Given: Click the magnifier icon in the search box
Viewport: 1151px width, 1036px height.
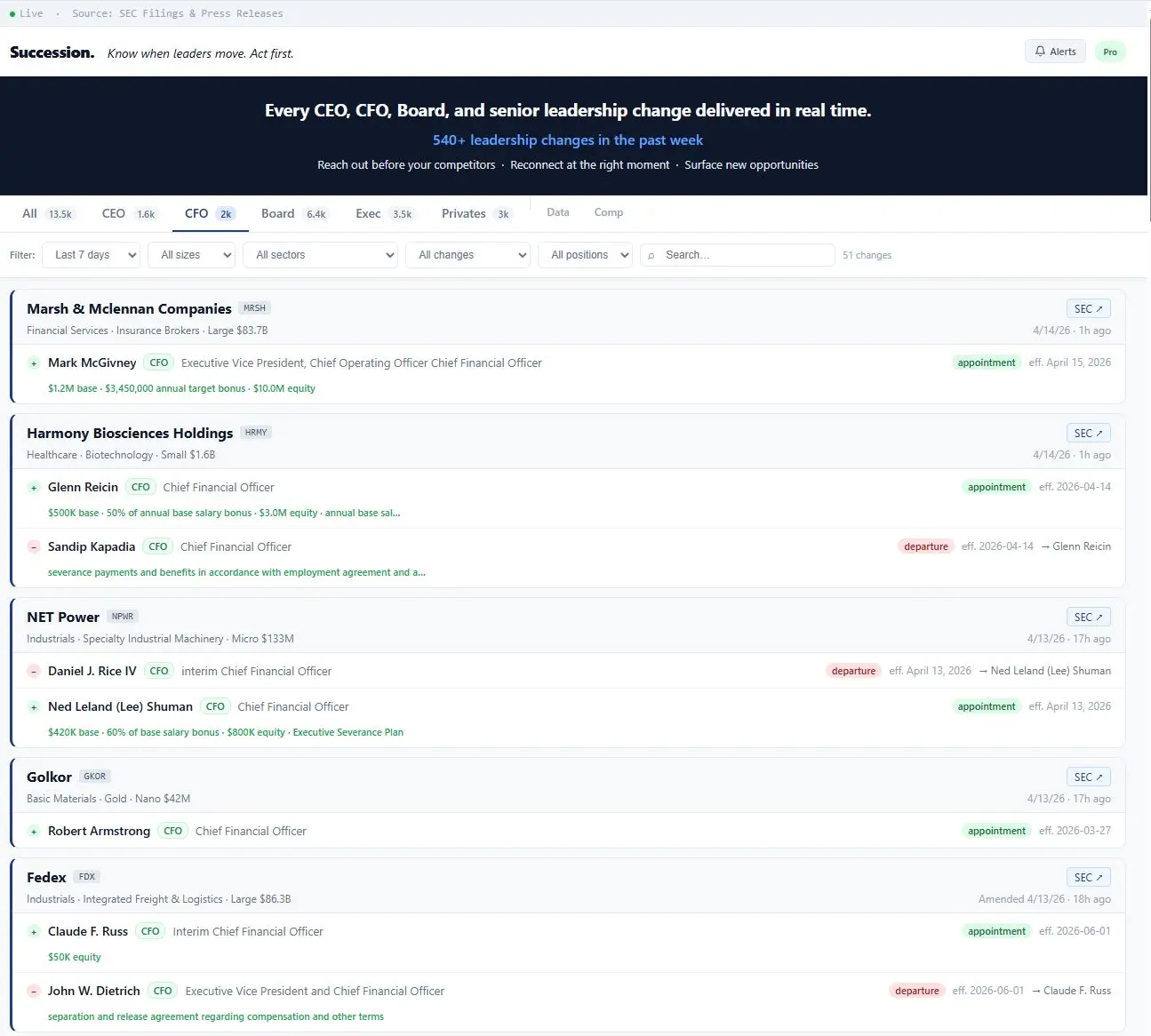Looking at the screenshot, I should [651, 256].
